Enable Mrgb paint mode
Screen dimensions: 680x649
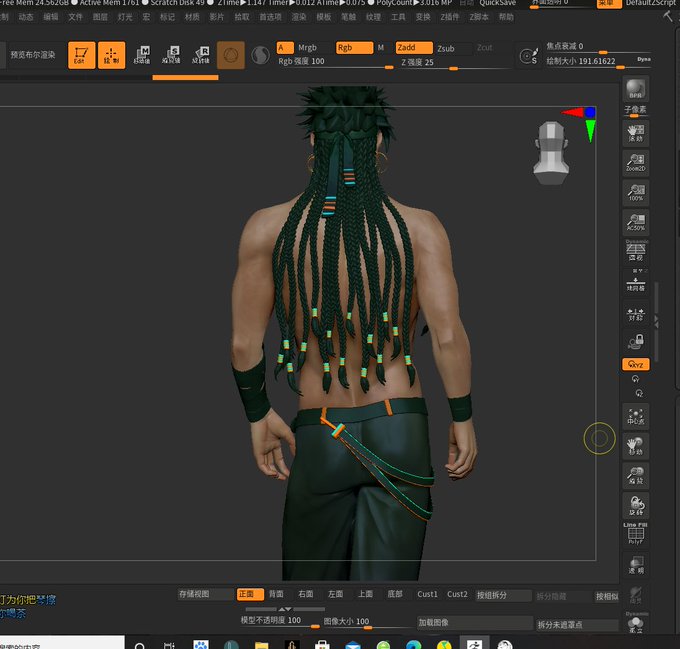307,48
